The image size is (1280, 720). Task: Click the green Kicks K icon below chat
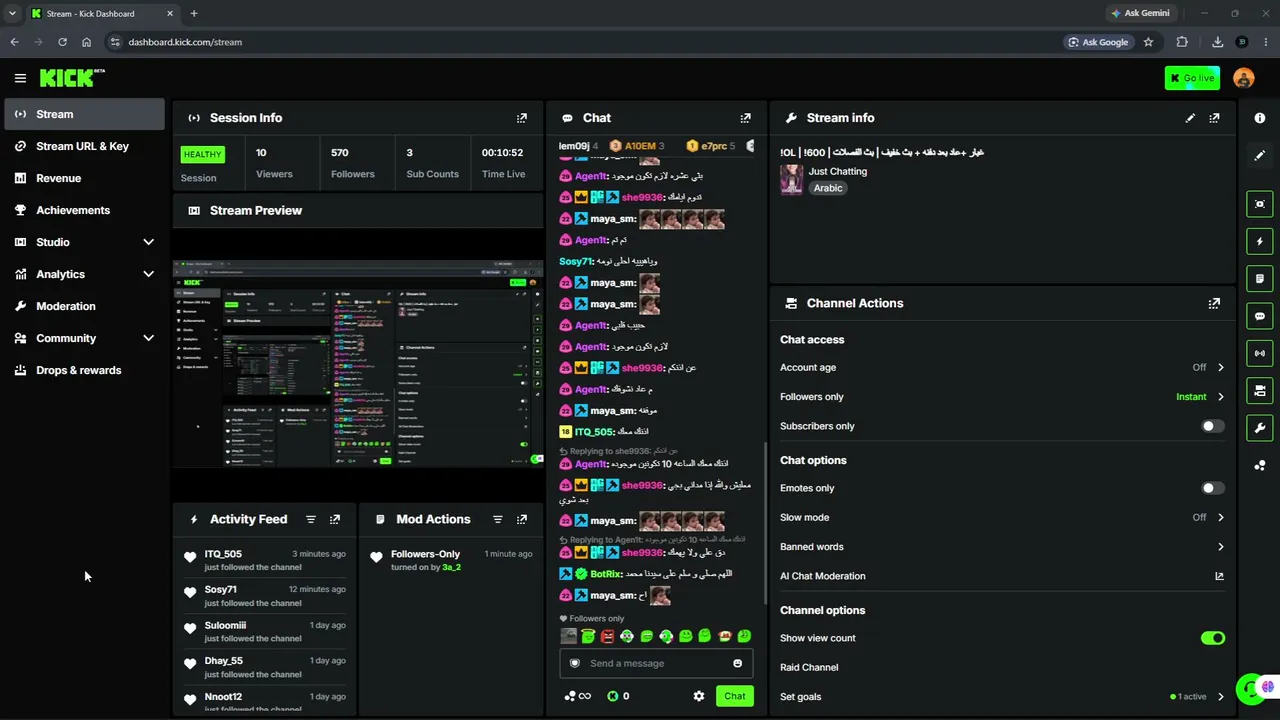[x=613, y=696]
